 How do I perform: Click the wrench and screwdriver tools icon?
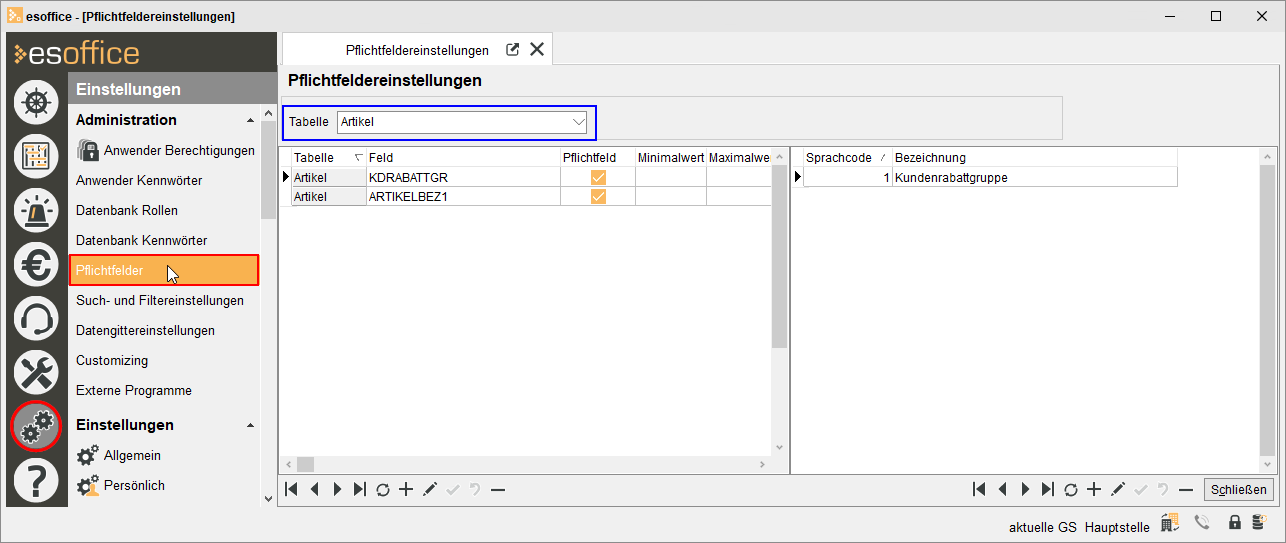tap(36, 372)
